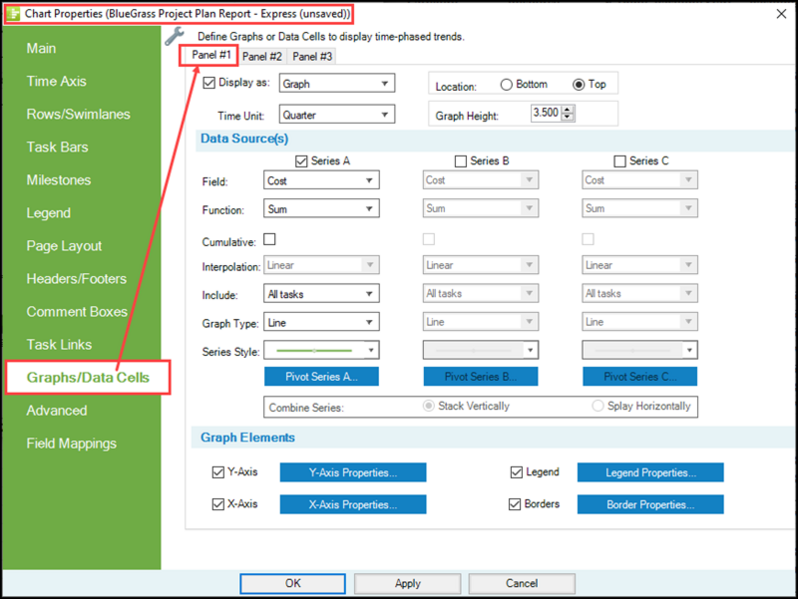
Task: Click the Pivot Series B button
Action: click(480, 377)
